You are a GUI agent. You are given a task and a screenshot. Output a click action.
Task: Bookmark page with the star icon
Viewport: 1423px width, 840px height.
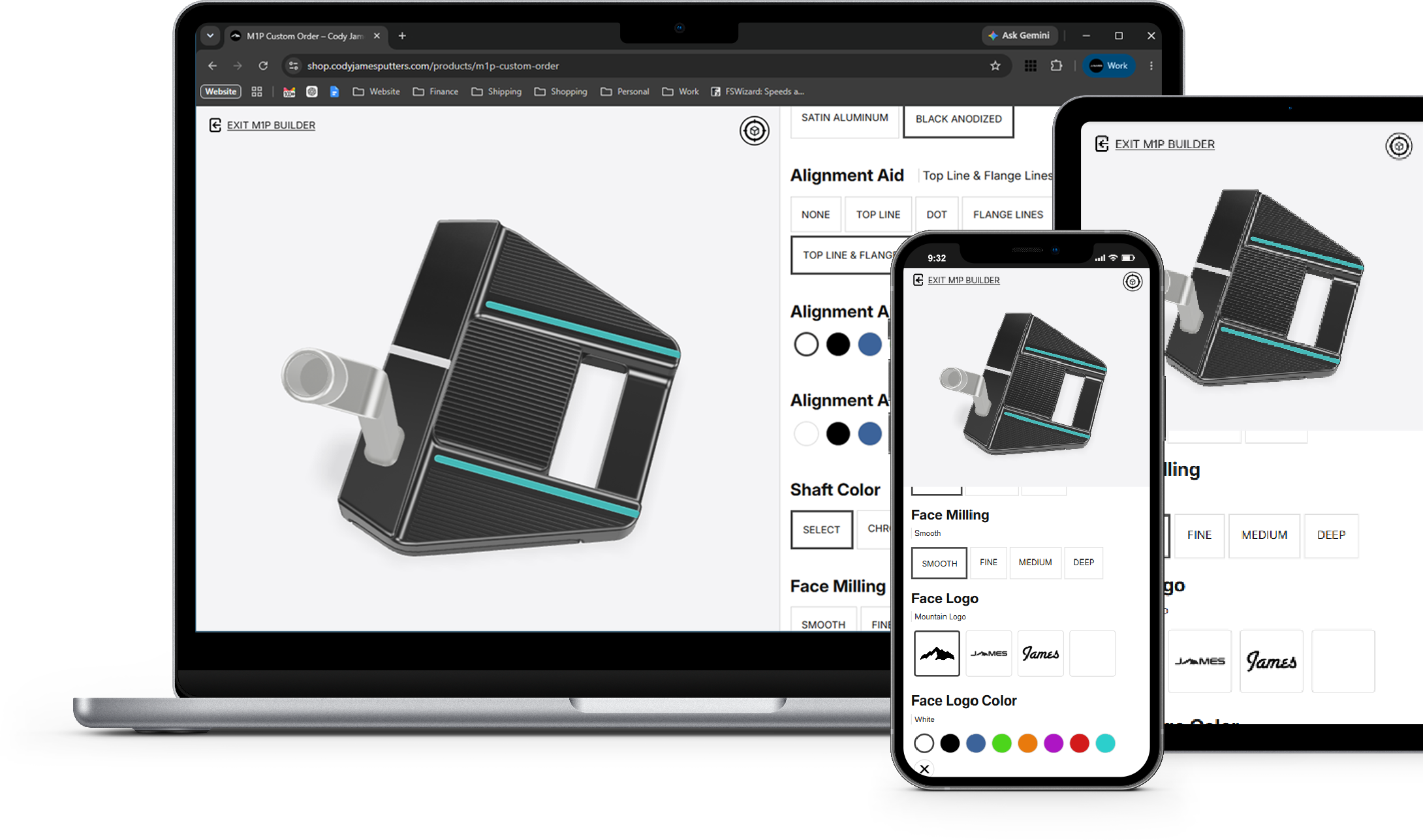pos(995,66)
